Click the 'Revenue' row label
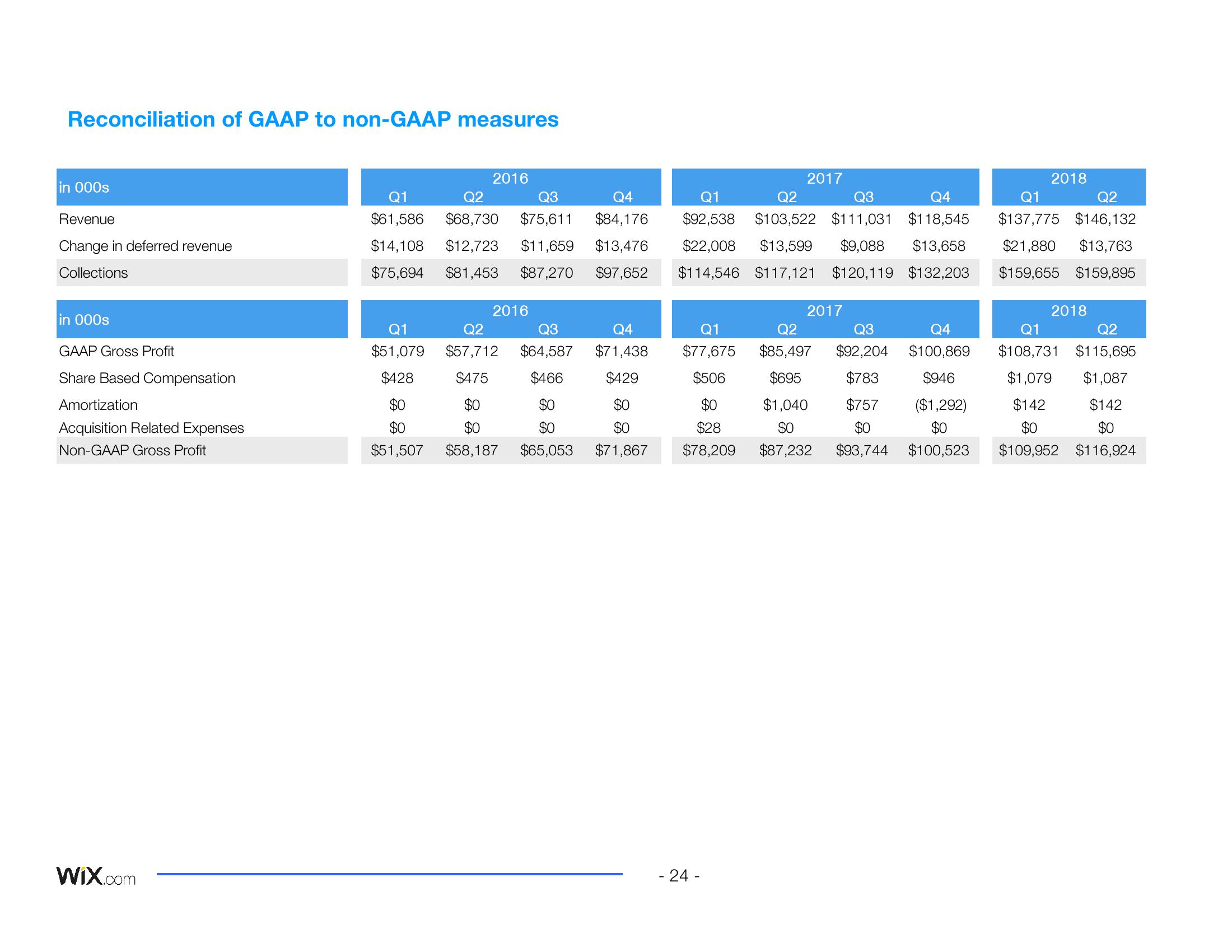Viewport: 1232px width, 952px height. (87, 219)
